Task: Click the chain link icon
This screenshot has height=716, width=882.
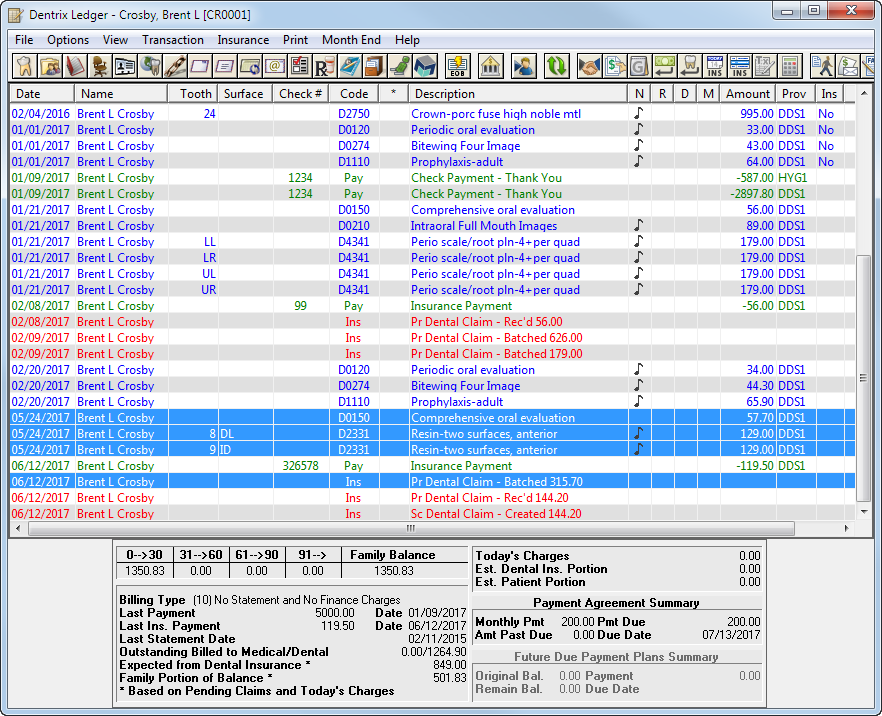Action: [175, 66]
